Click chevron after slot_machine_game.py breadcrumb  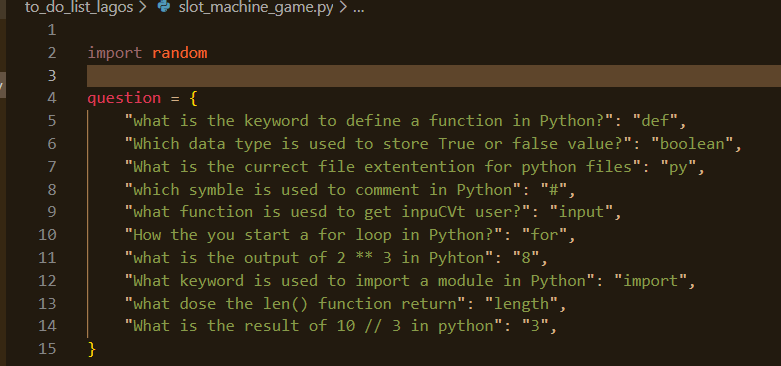click(x=343, y=8)
